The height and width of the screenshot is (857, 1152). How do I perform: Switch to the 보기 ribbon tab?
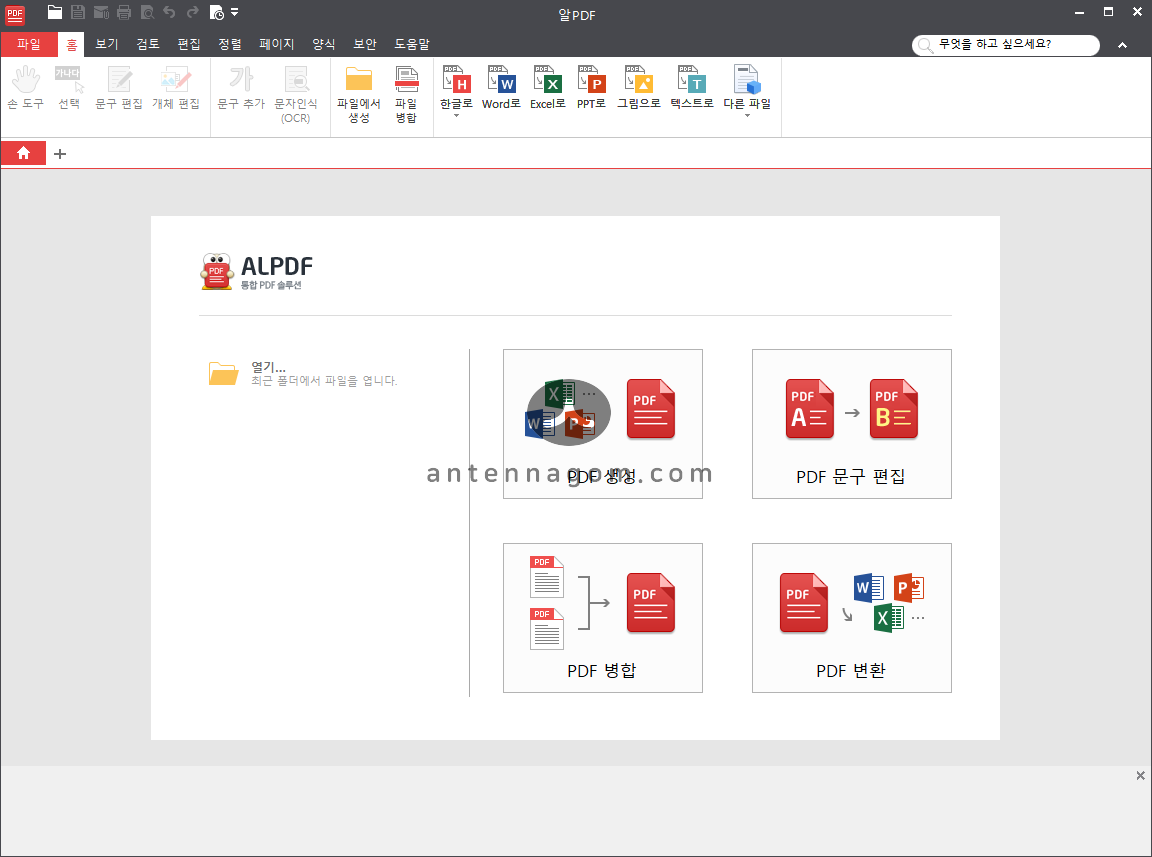click(x=107, y=44)
